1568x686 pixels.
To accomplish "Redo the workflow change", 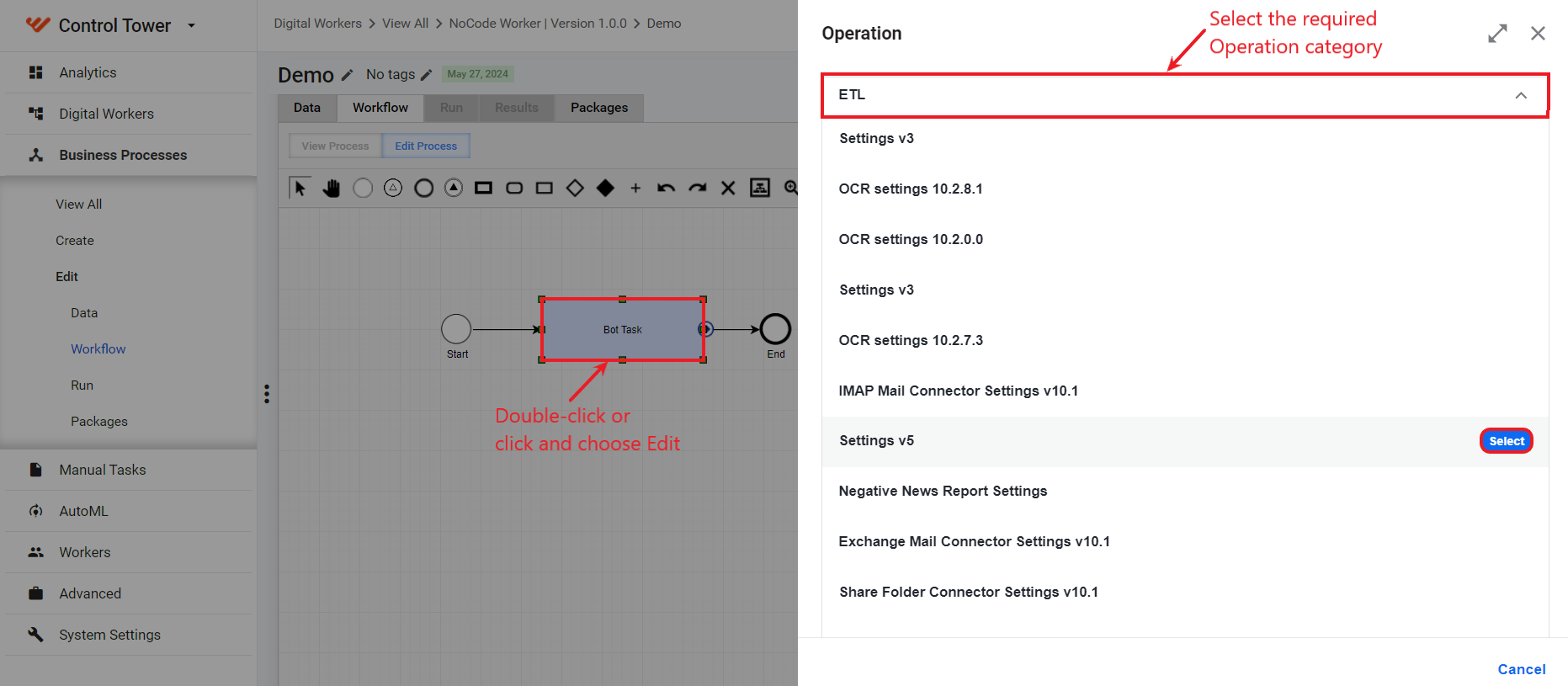I will coord(698,188).
